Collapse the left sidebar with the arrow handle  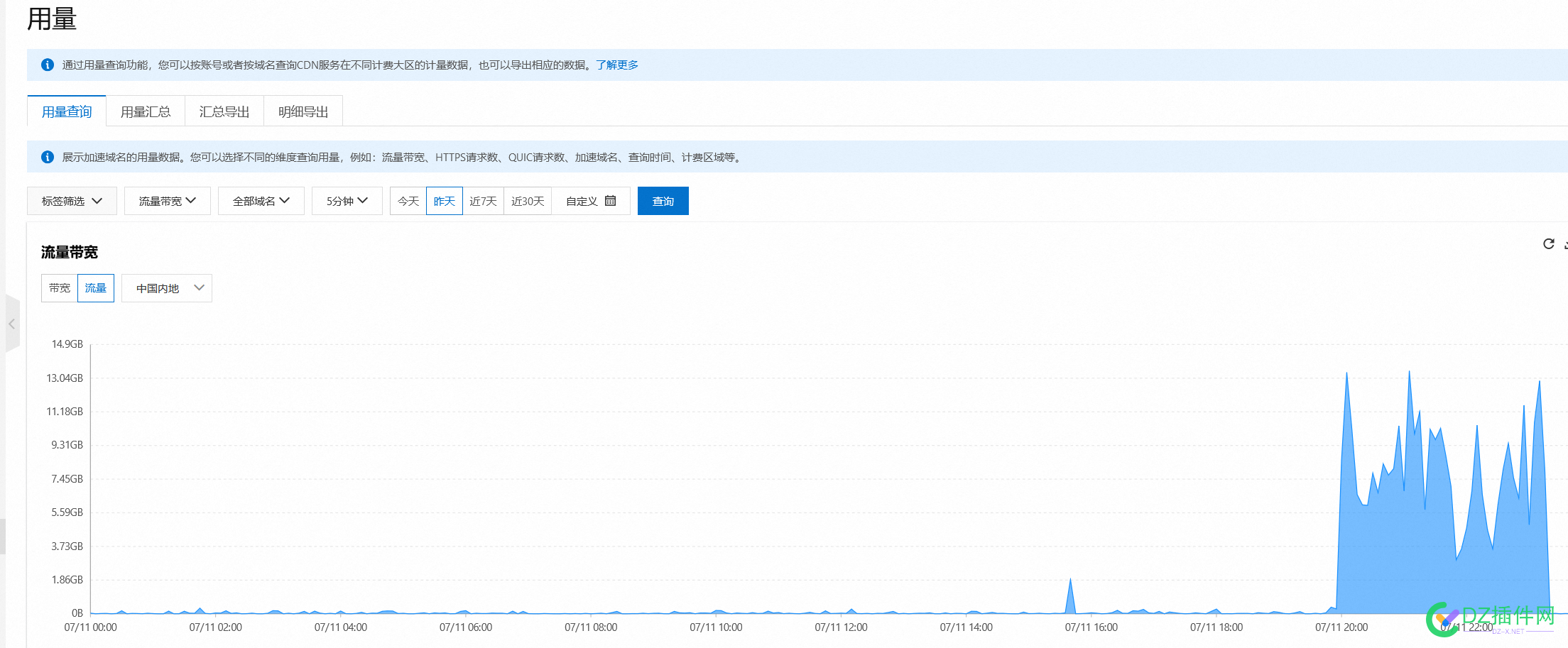pos(12,324)
